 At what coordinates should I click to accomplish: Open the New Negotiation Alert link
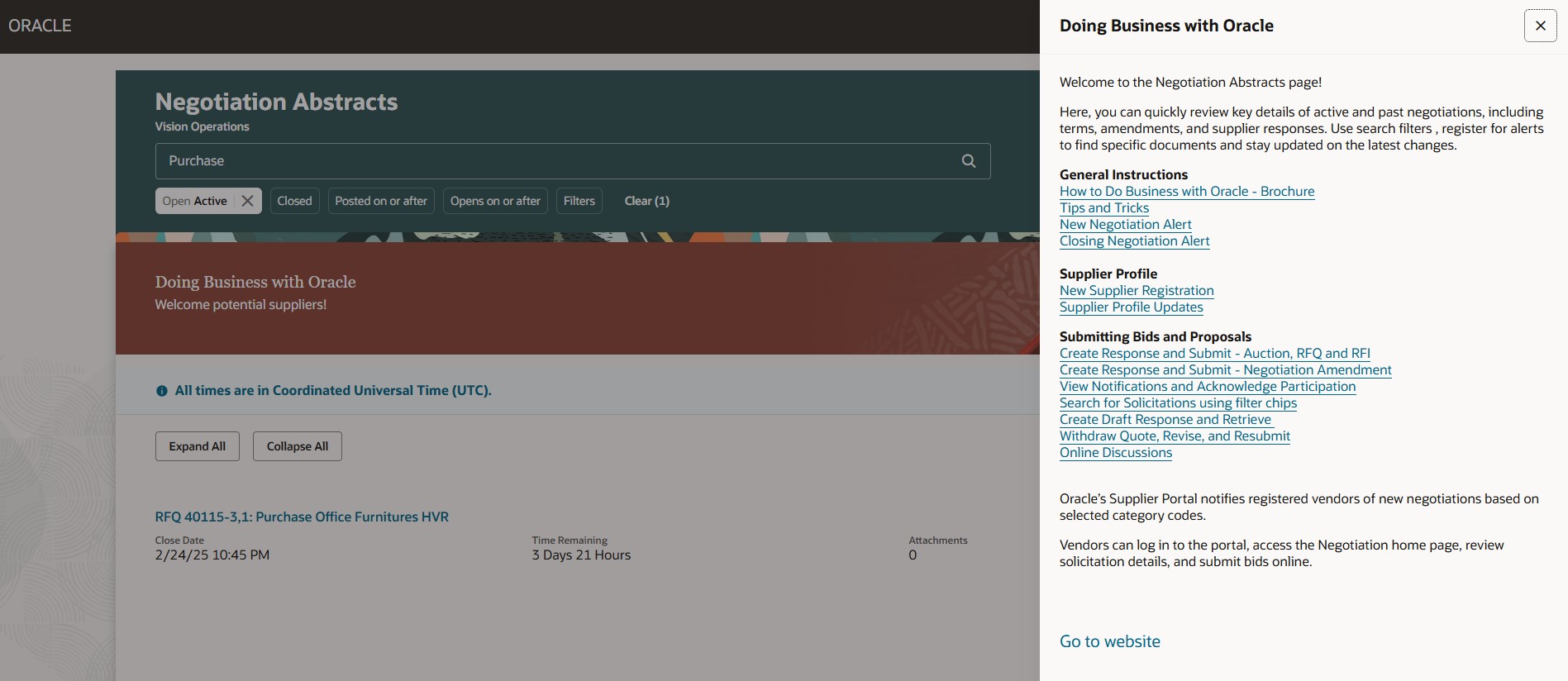[x=1126, y=224]
